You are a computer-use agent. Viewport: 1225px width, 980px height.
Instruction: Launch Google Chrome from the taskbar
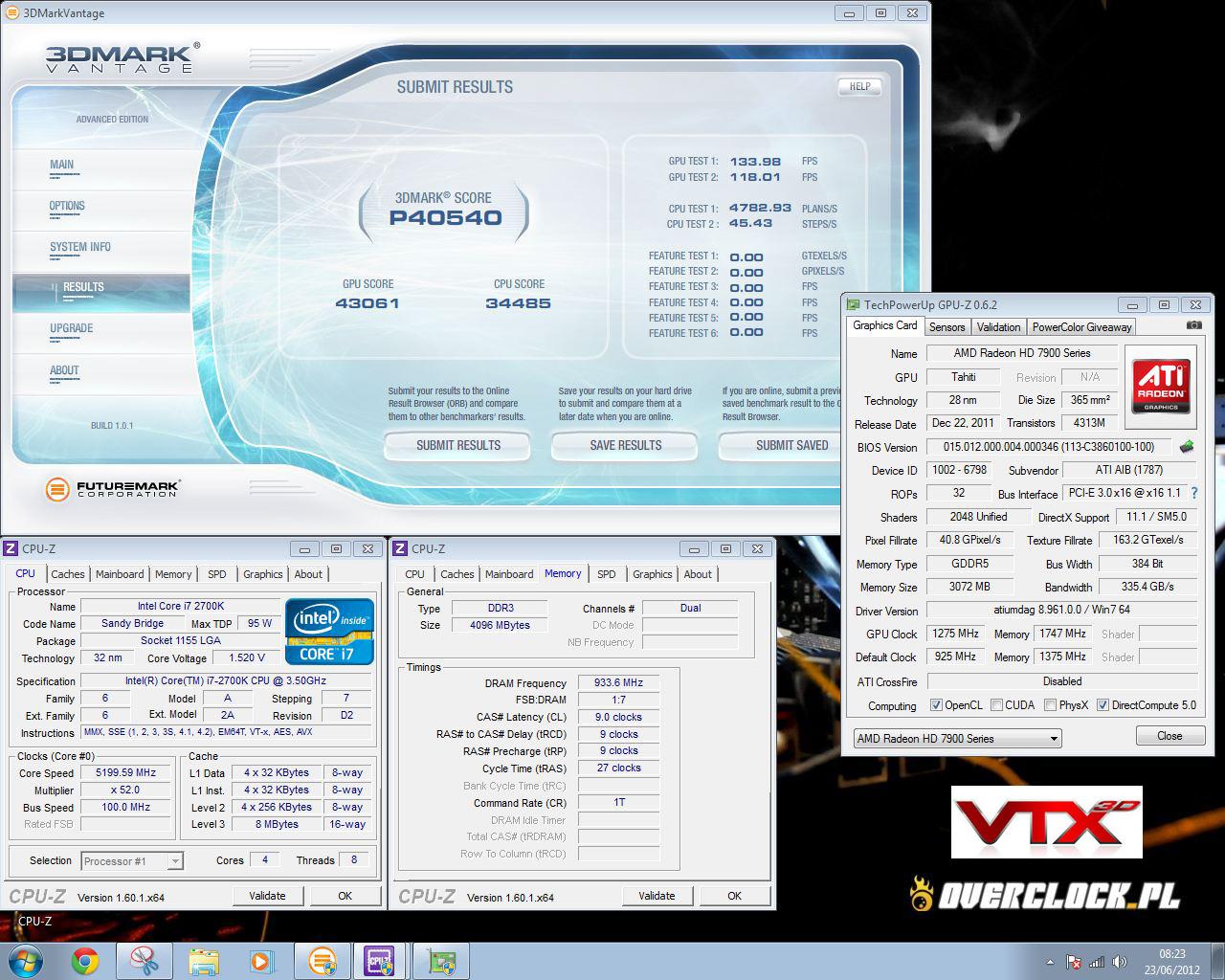click(x=85, y=961)
